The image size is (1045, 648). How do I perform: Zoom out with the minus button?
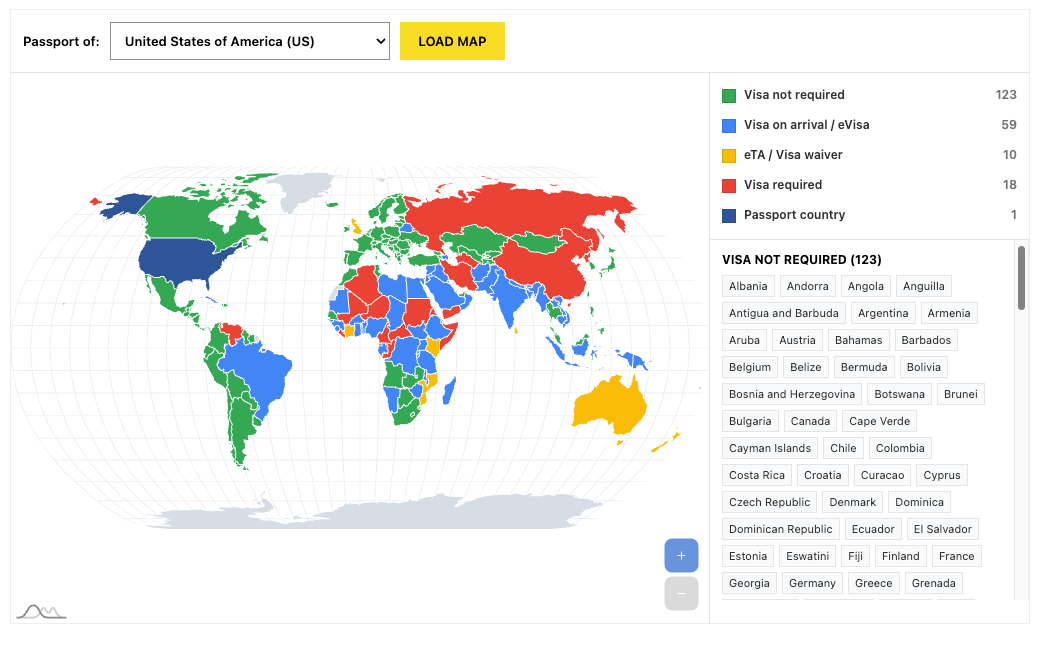(681, 593)
